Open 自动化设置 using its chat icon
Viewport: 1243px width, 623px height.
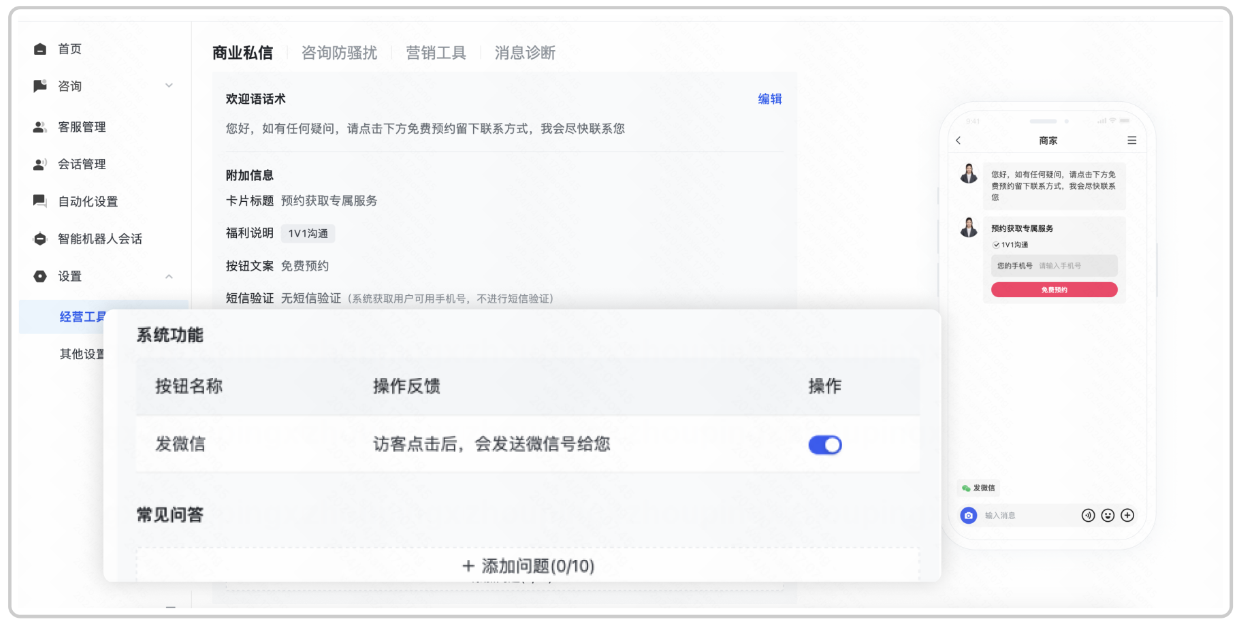point(39,201)
